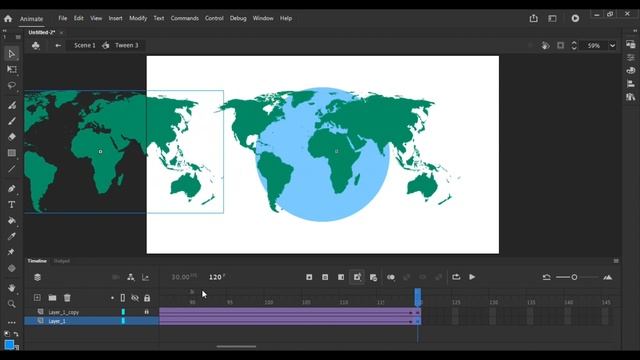Insert a keyframe from timeline toolbar

[x=309, y=277]
